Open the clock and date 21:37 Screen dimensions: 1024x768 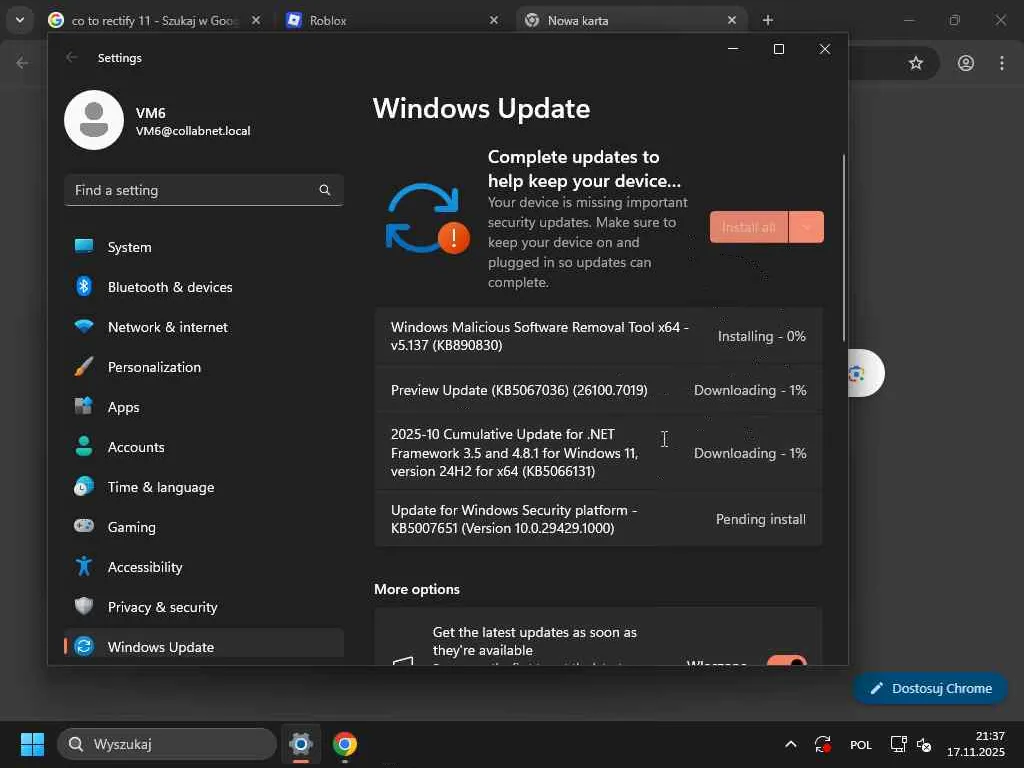(976, 744)
